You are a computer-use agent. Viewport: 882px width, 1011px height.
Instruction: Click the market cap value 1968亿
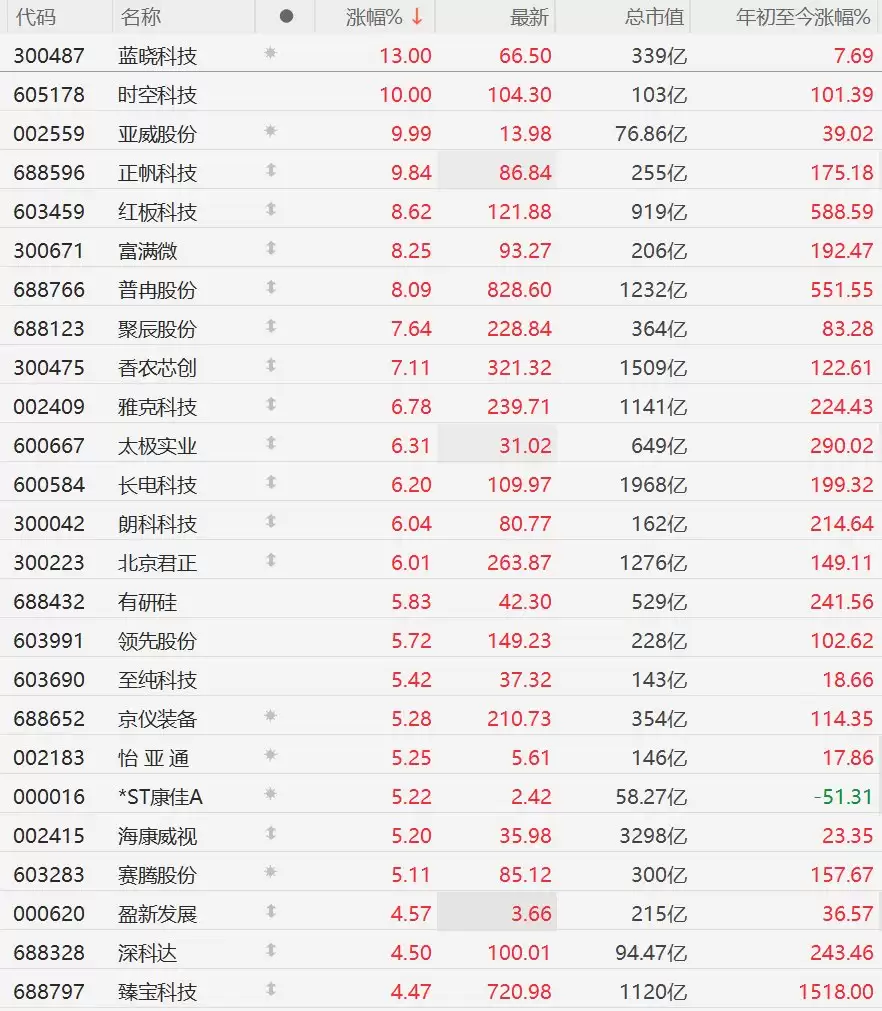(653, 485)
